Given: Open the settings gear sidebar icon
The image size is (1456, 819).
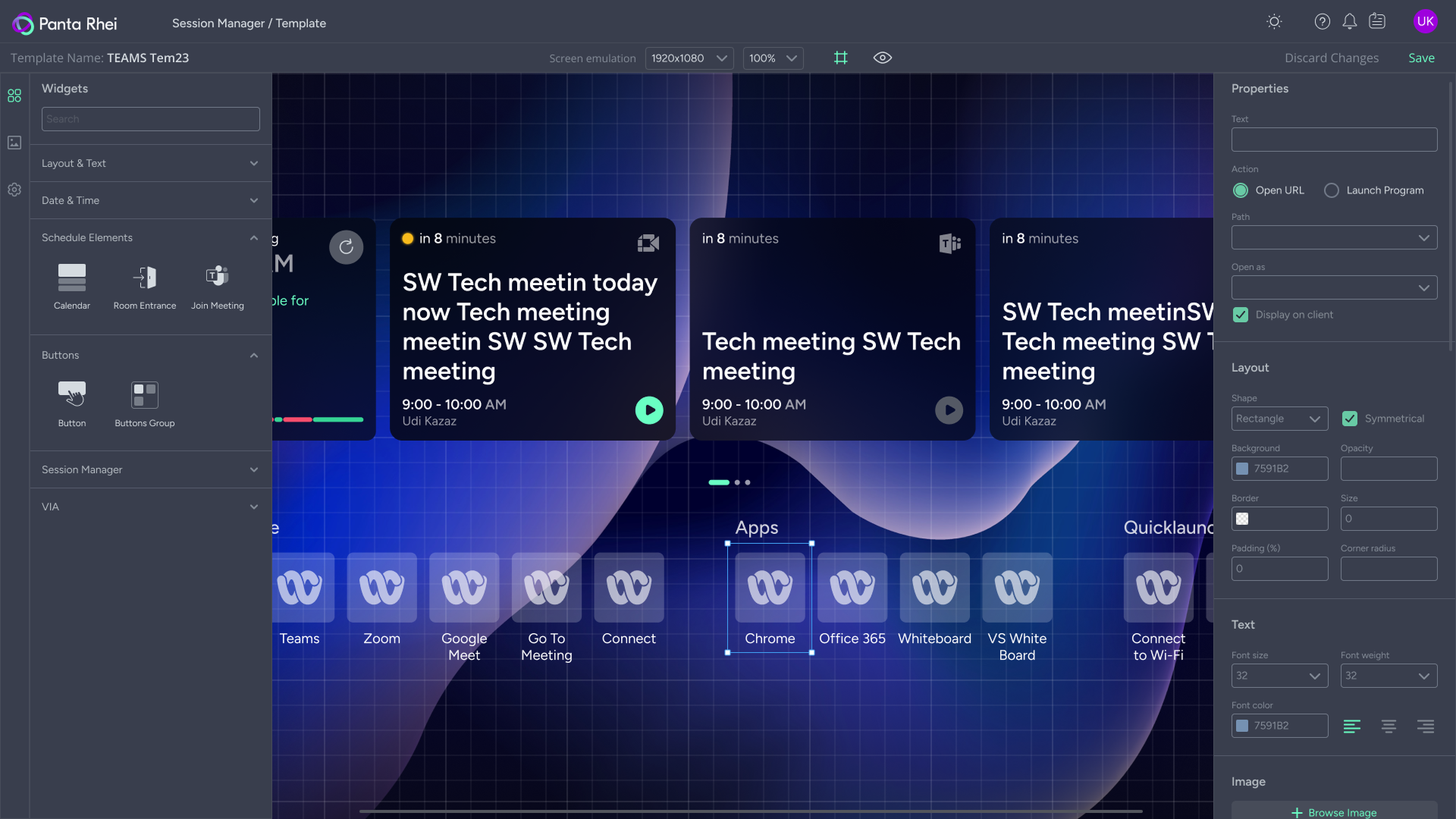Looking at the screenshot, I should pyautogui.click(x=14, y=190).
